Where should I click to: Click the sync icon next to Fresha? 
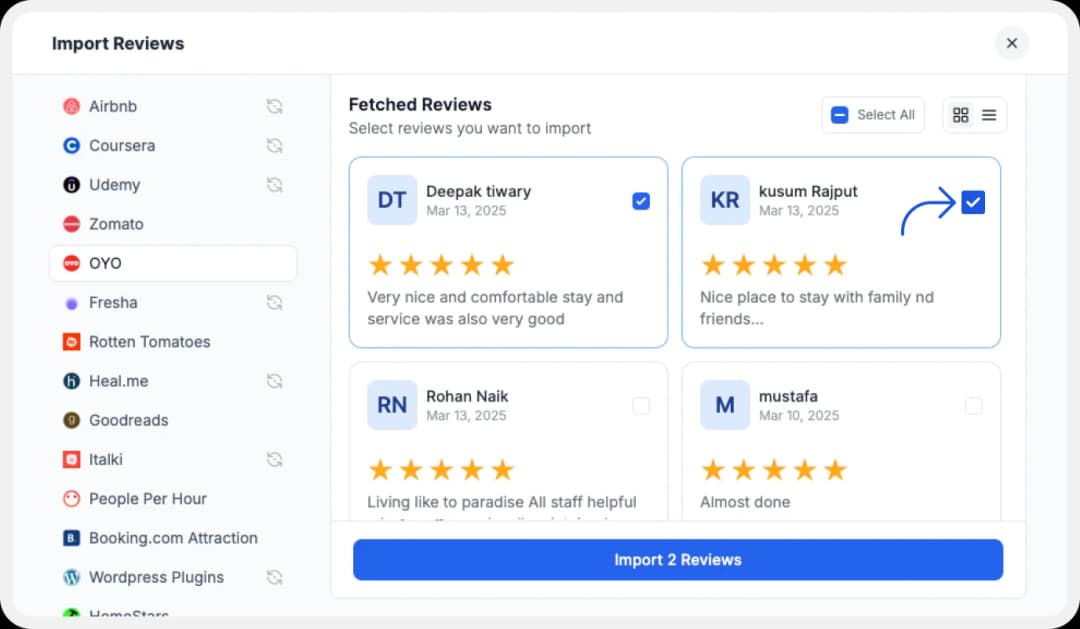coord(275,302)
